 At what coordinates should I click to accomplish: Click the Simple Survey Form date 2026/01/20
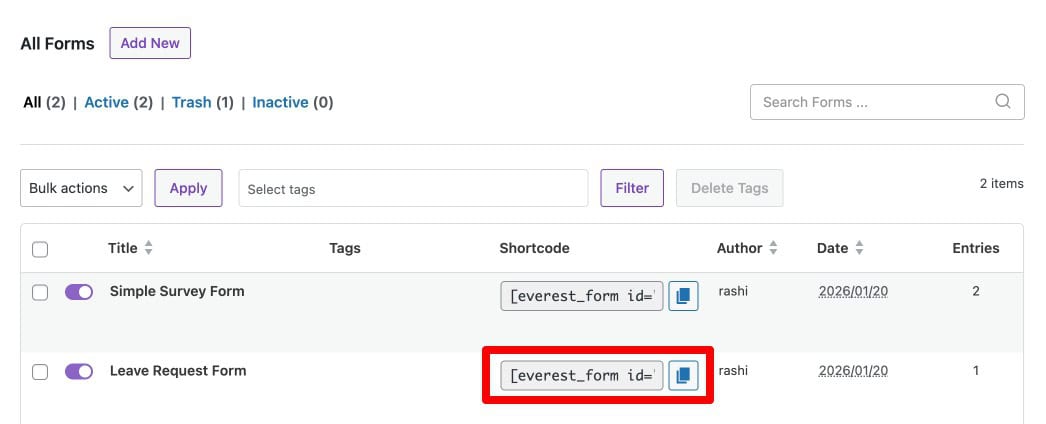853,291
